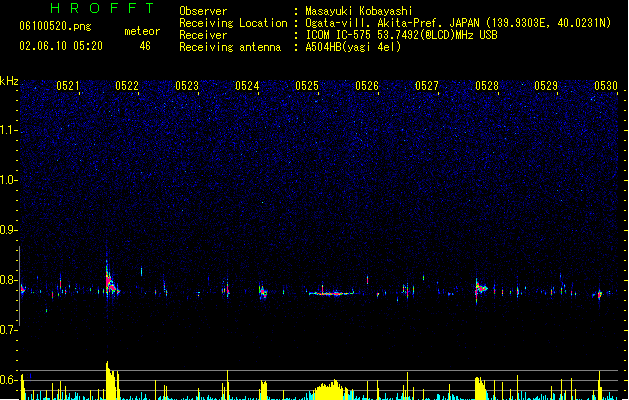Click the HROFFT title text
The width and height of the screenshot is (629, 400).
tap(102, 8)
